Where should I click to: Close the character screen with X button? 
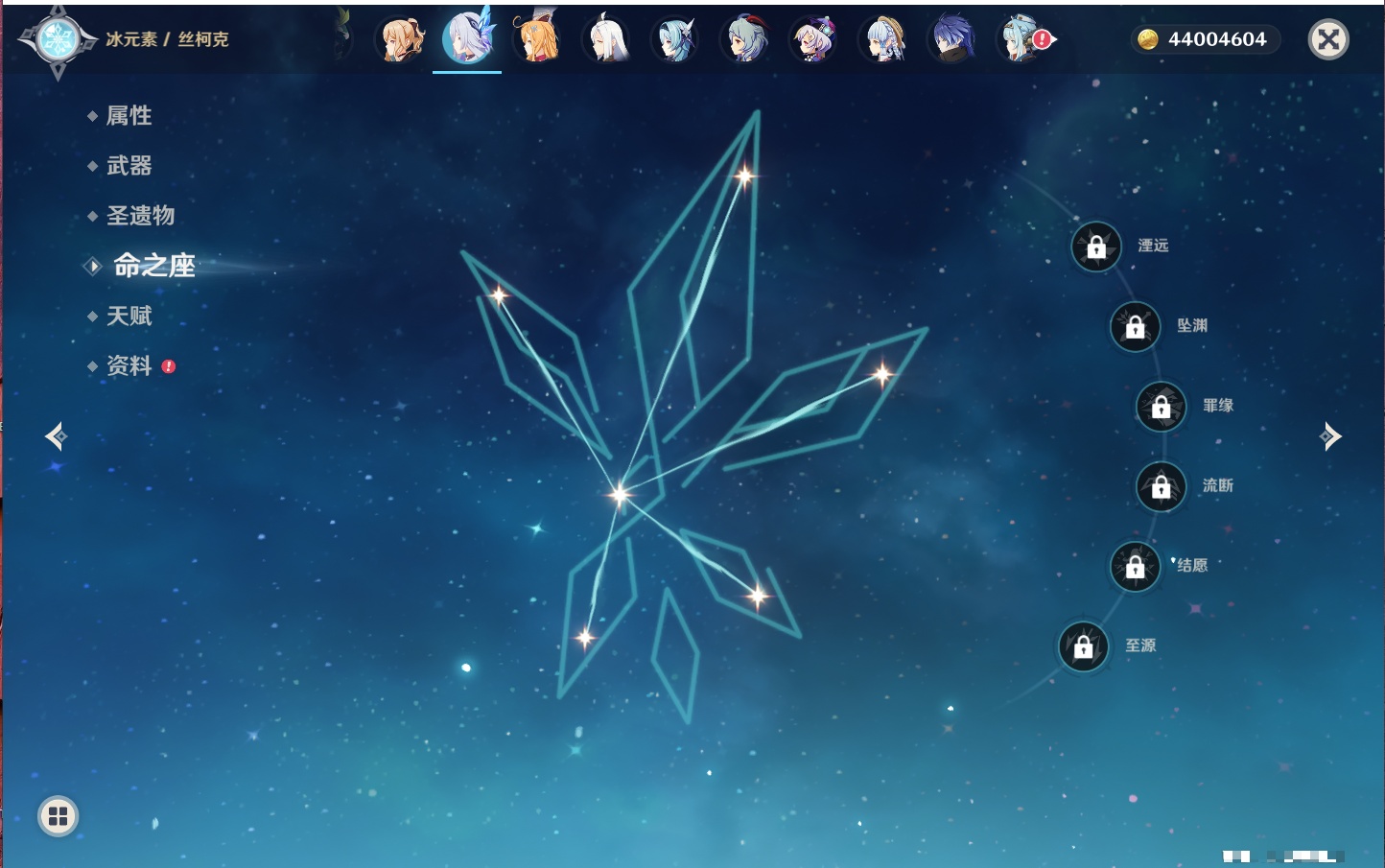[x=1328, y=39]
